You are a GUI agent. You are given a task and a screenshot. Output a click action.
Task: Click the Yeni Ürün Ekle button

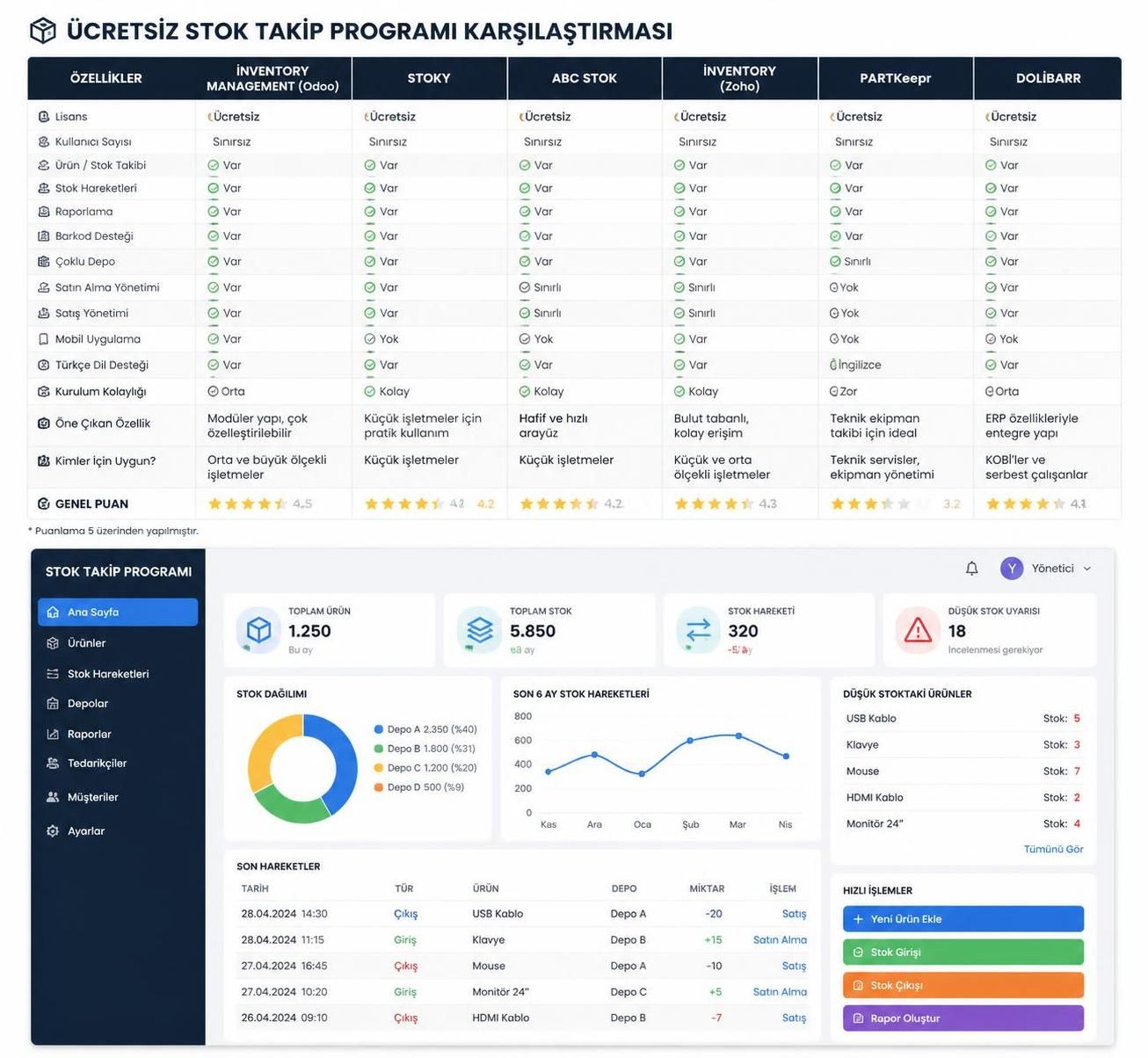[963, 919]
